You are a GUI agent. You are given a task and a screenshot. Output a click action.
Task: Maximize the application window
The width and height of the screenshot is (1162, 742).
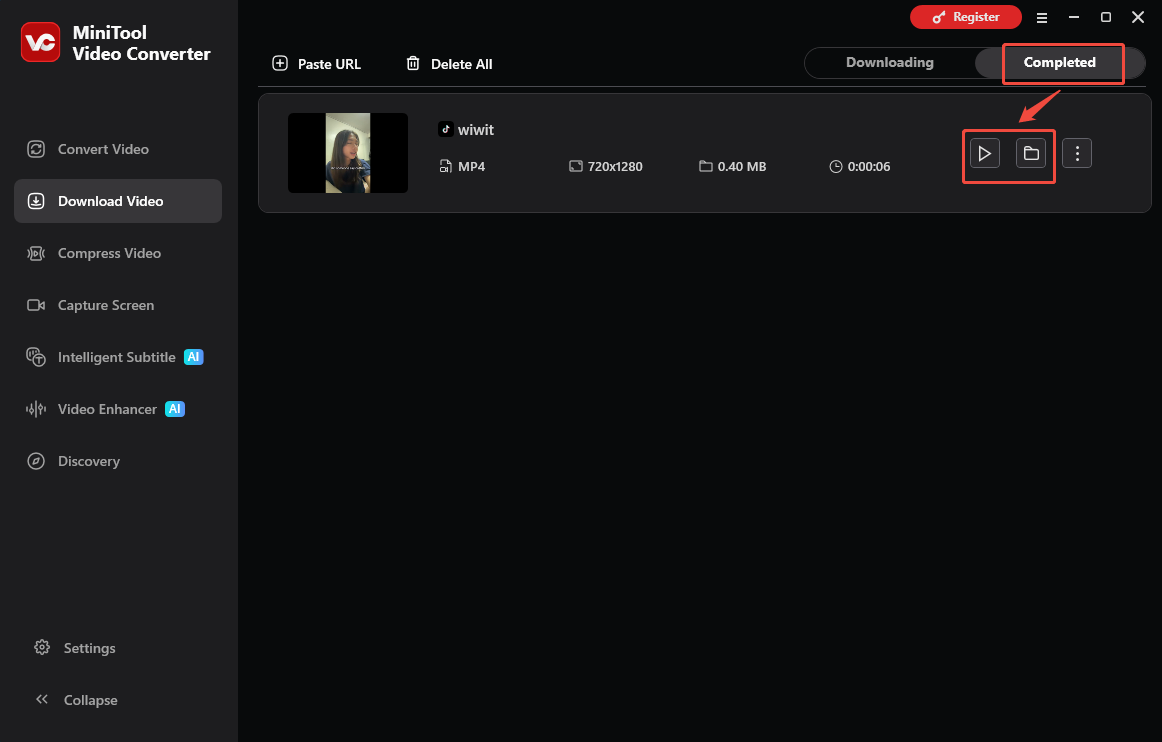point(1106,17)
